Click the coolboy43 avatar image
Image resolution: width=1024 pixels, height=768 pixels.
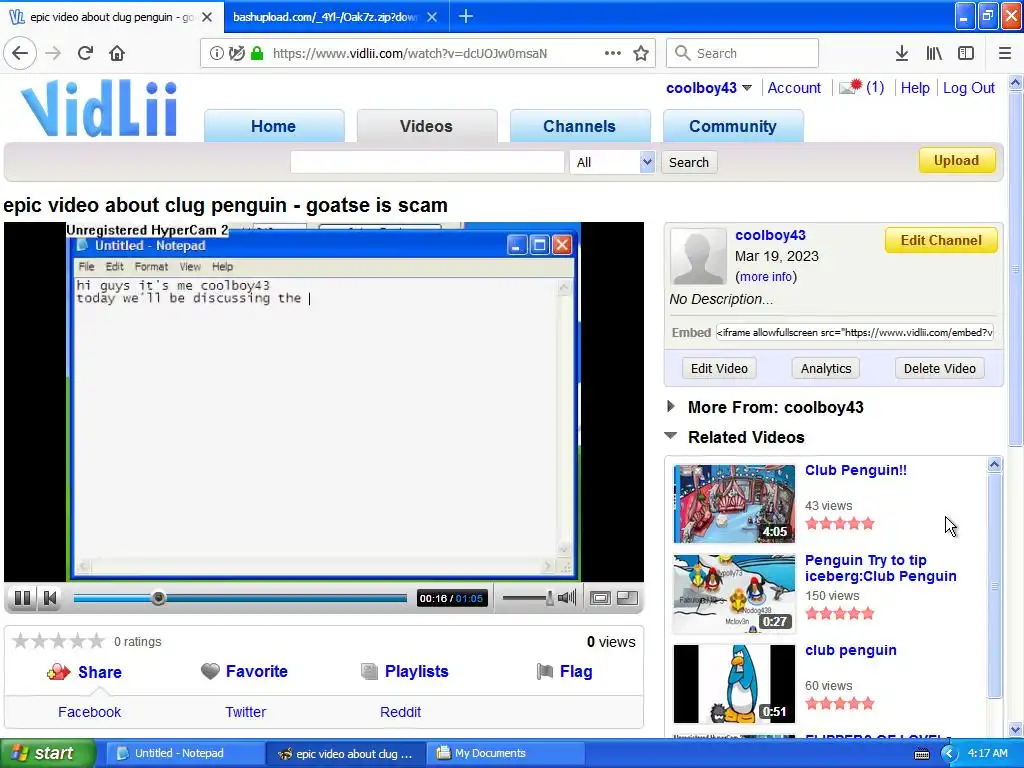point(698,256)
